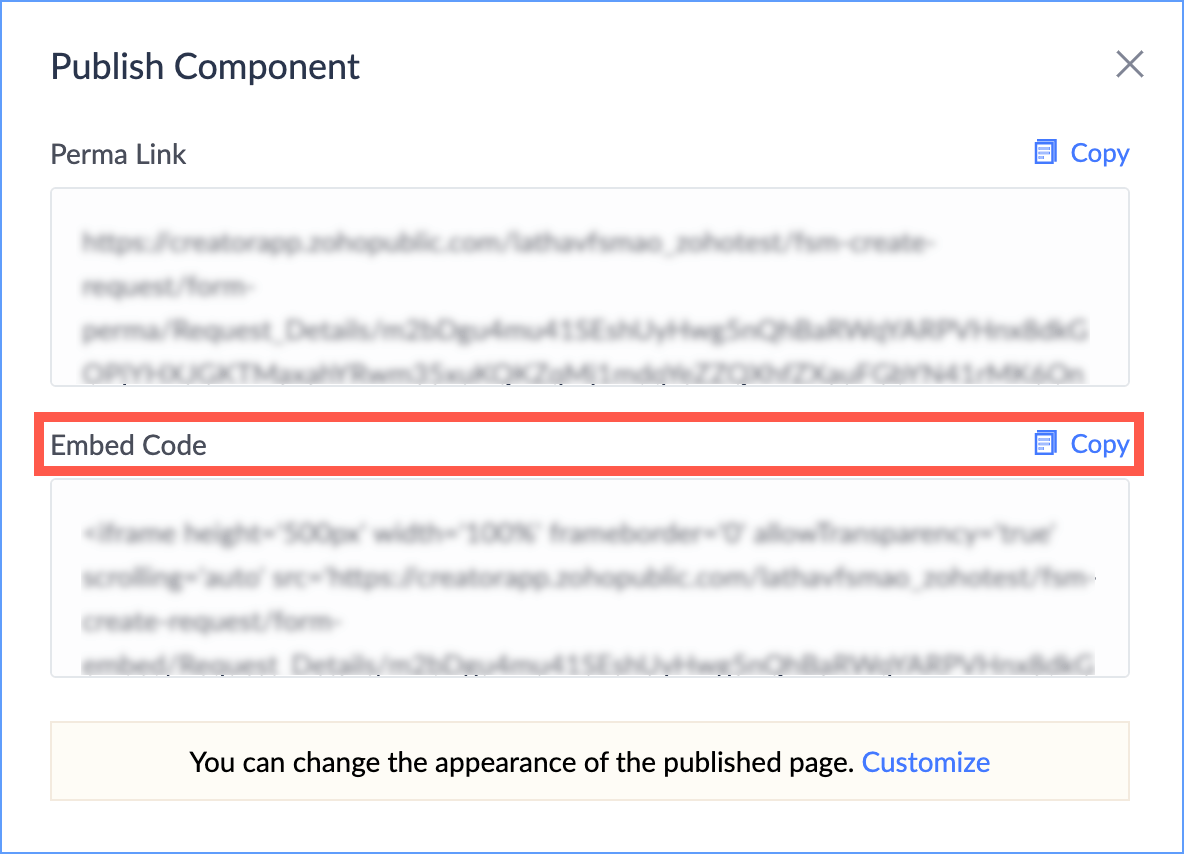This screenshot has height=854, width=1184.
Task: Click first line of the perma link URL
Action: click(x=508, y=243)
